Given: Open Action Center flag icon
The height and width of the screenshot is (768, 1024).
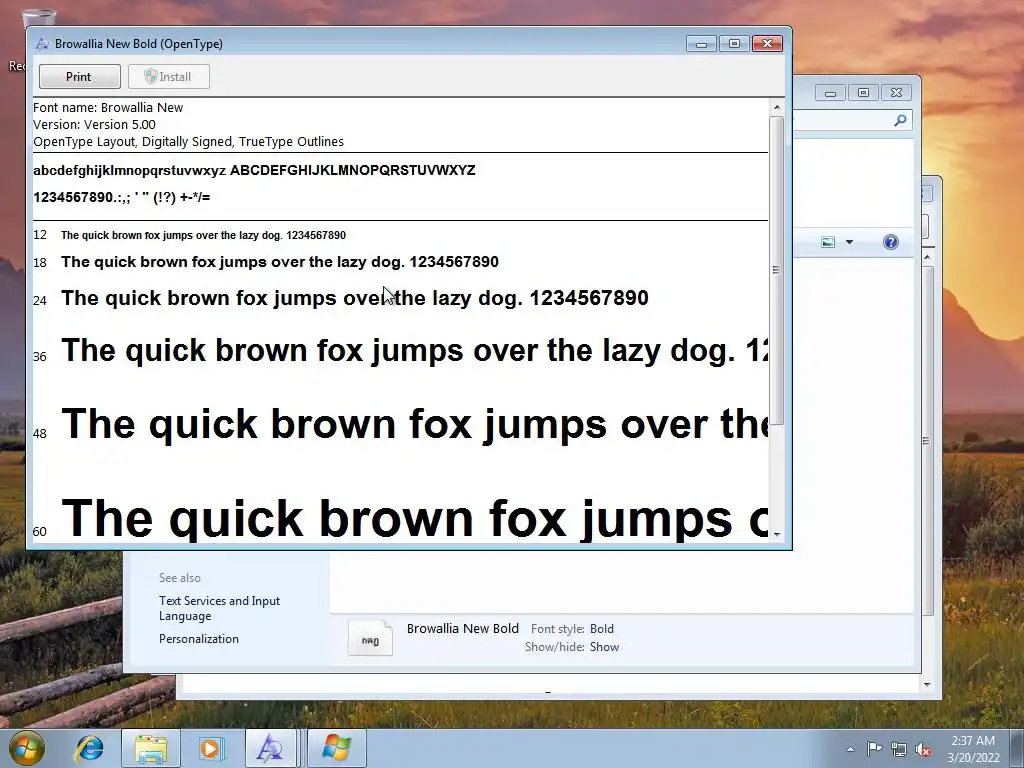Looking at the screenshot, I should click(x=874, y=749).
